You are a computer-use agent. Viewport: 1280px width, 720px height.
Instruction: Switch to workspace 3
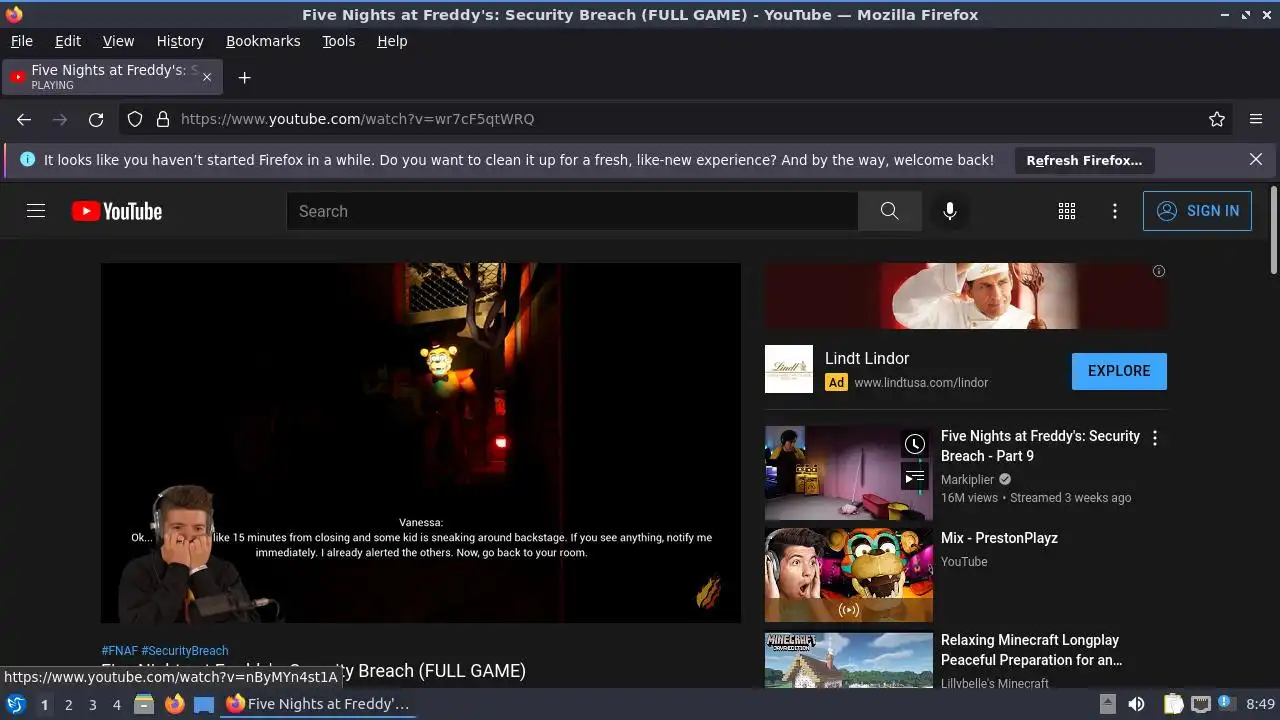[92, 704]
